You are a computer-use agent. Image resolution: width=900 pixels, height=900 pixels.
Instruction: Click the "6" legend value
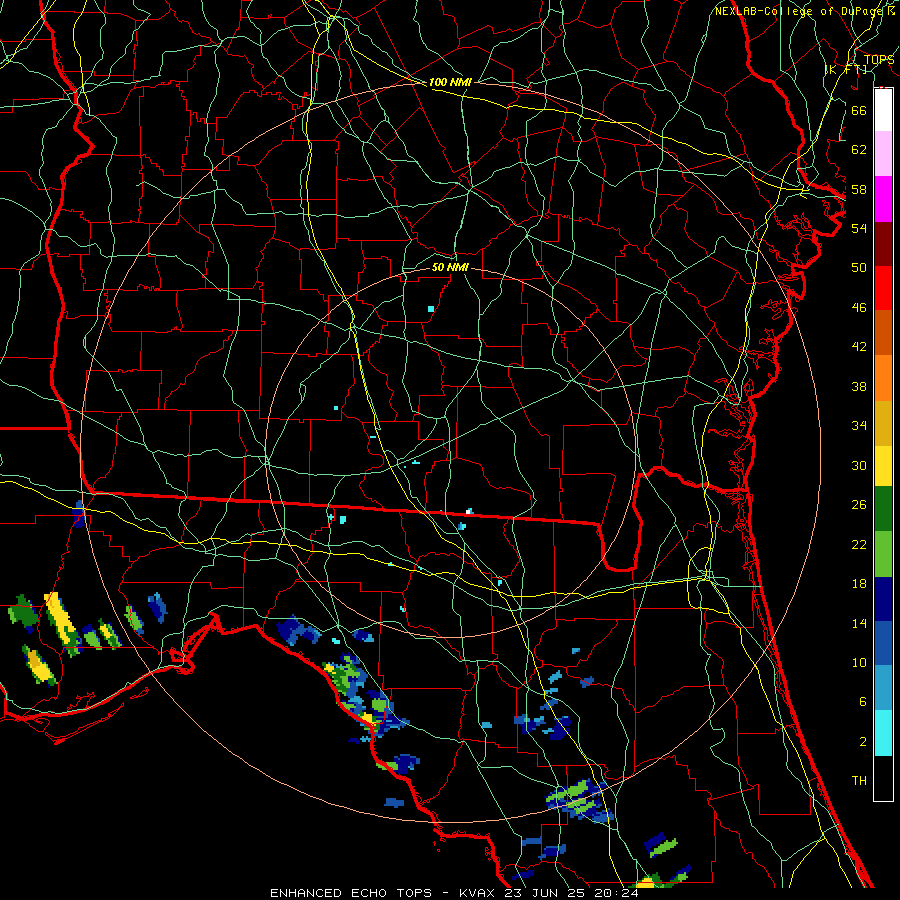pyautogui.click(x=862, y=702)
